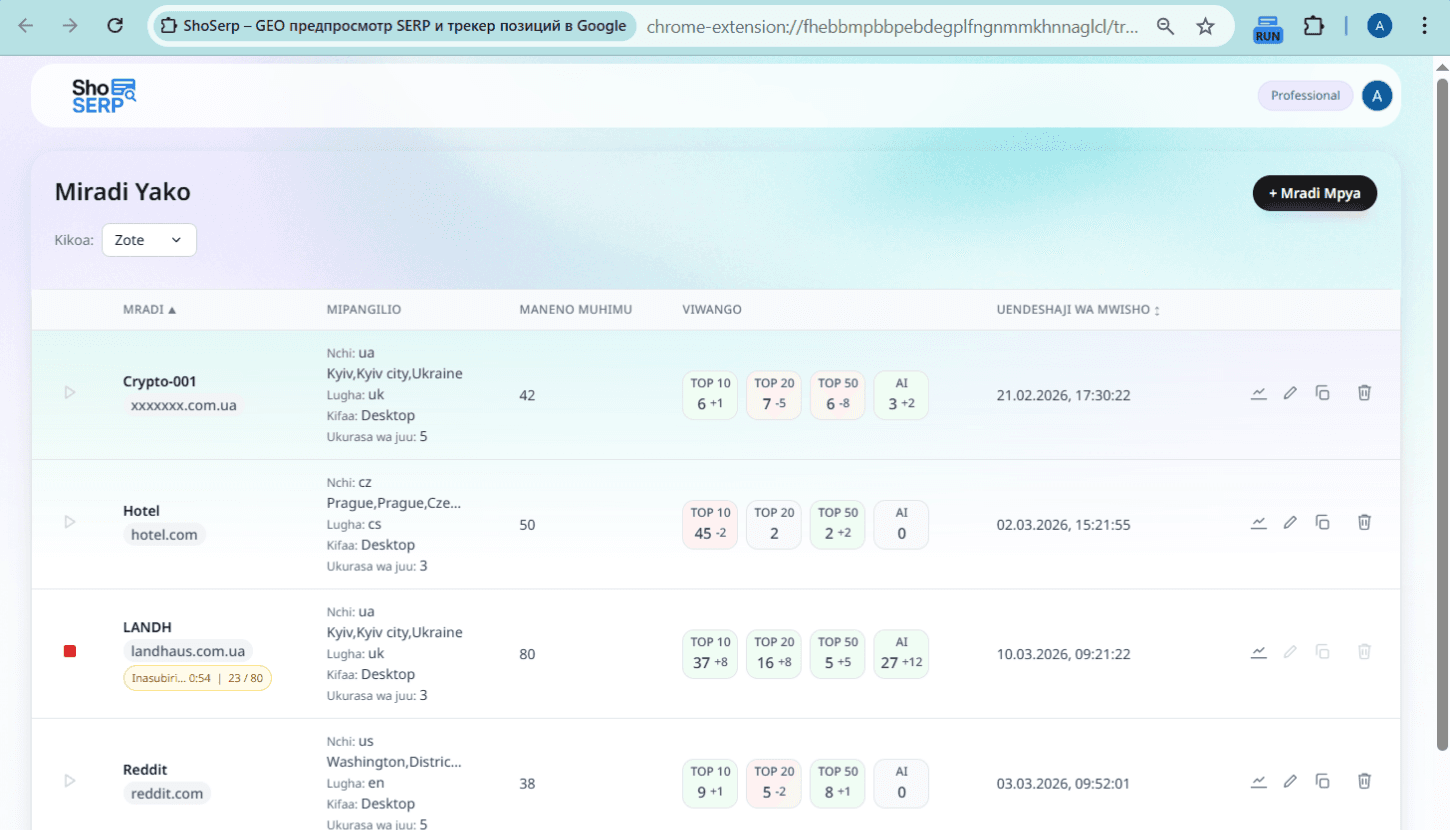Open chart icon for Crypto-001 row
This screenshot has height=830, width=1450.
pyautogui.click(x=1259, y=393)
